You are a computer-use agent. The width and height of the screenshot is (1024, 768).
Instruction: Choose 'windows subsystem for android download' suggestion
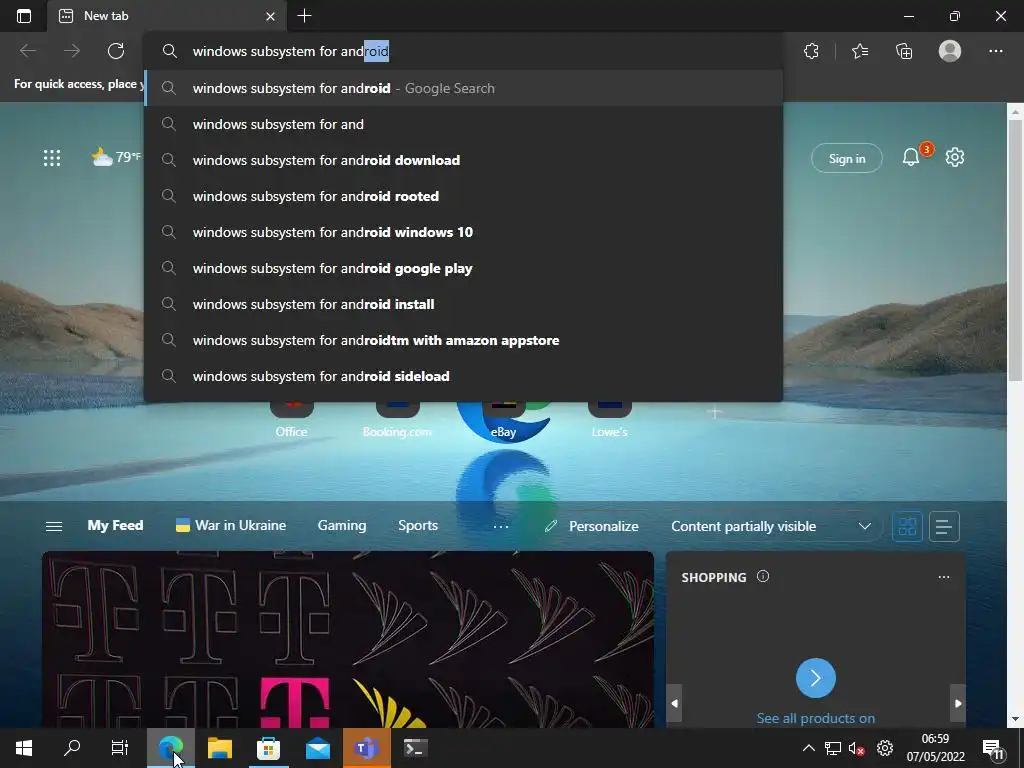464,160
